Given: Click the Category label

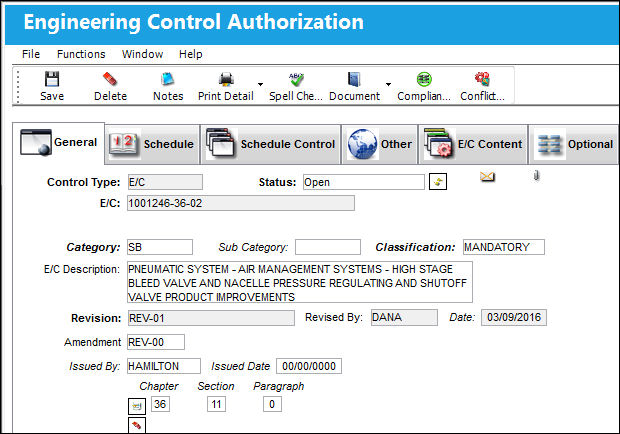Looking at the screenshot, I should (x=93, y=247).
